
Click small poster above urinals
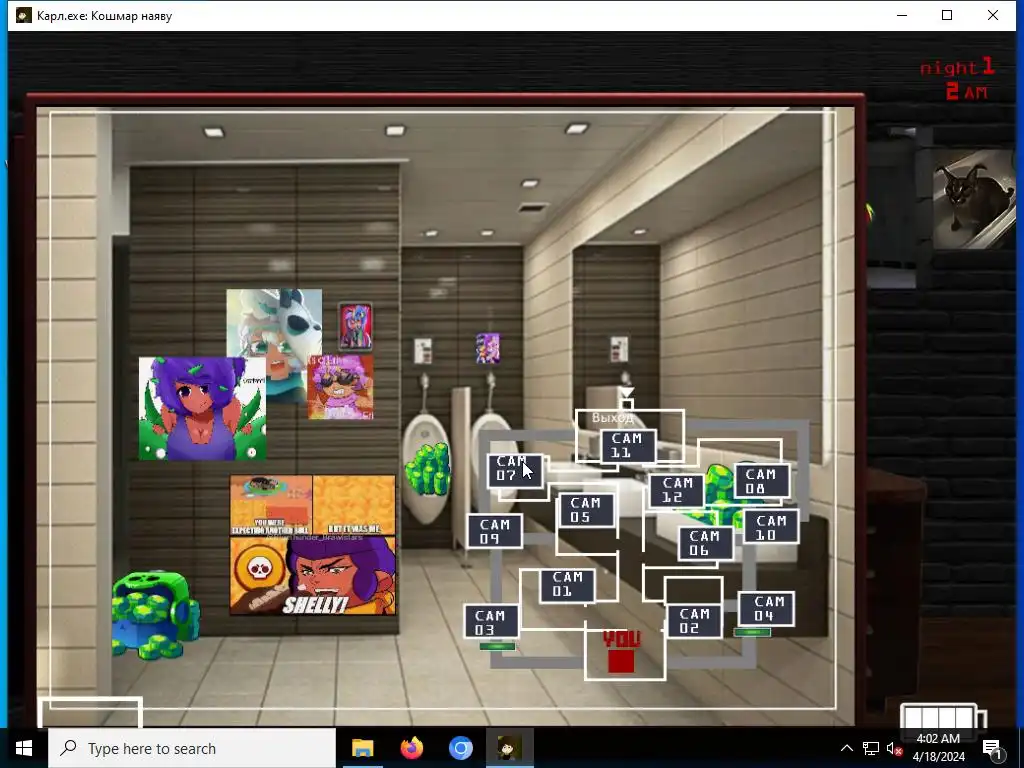tap(488, 348)
